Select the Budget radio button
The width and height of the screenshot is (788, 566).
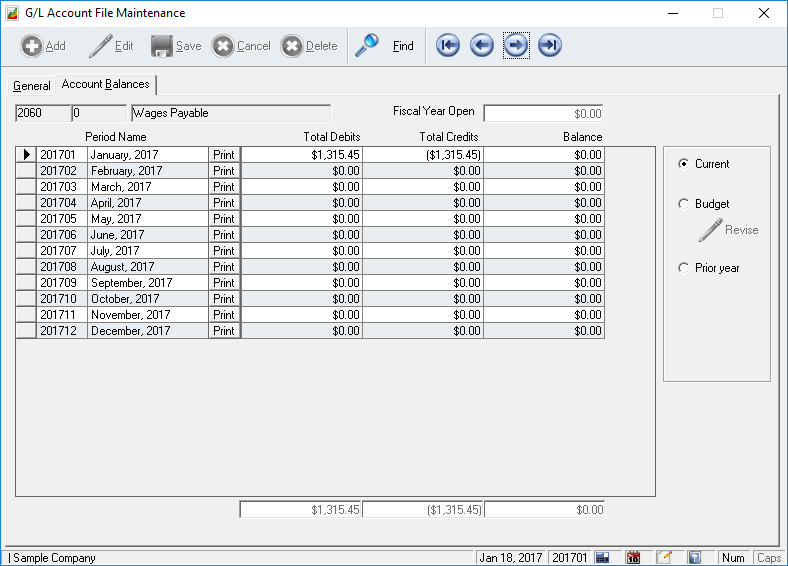684,204
